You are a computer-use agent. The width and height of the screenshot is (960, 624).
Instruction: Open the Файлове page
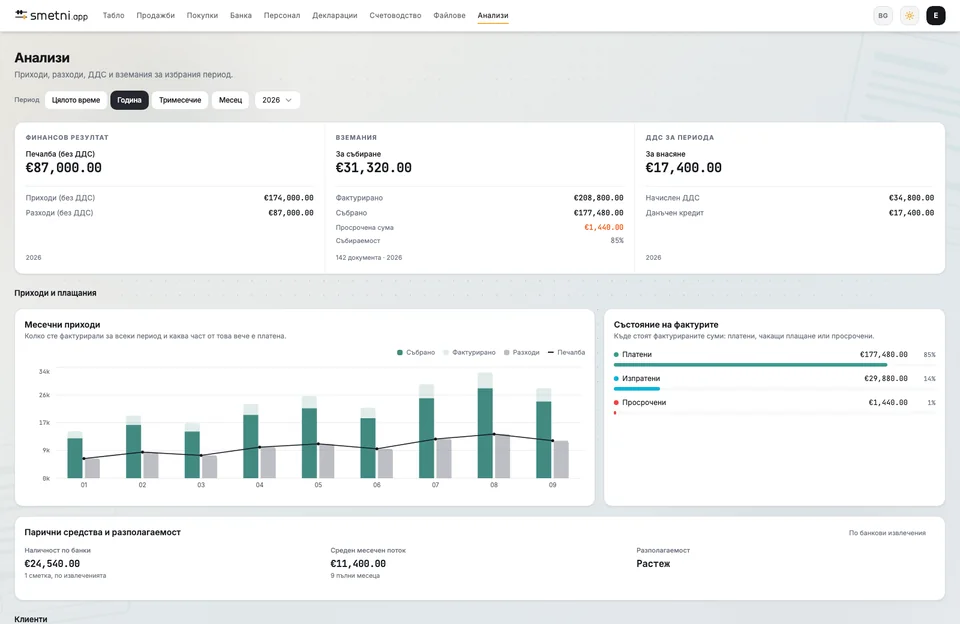tap(449, 15)
